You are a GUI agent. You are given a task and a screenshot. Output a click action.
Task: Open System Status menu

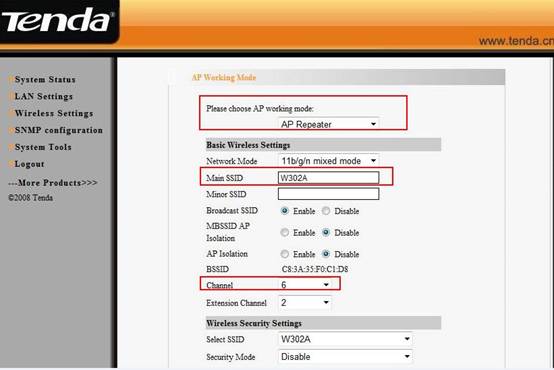tap(45, 80)
